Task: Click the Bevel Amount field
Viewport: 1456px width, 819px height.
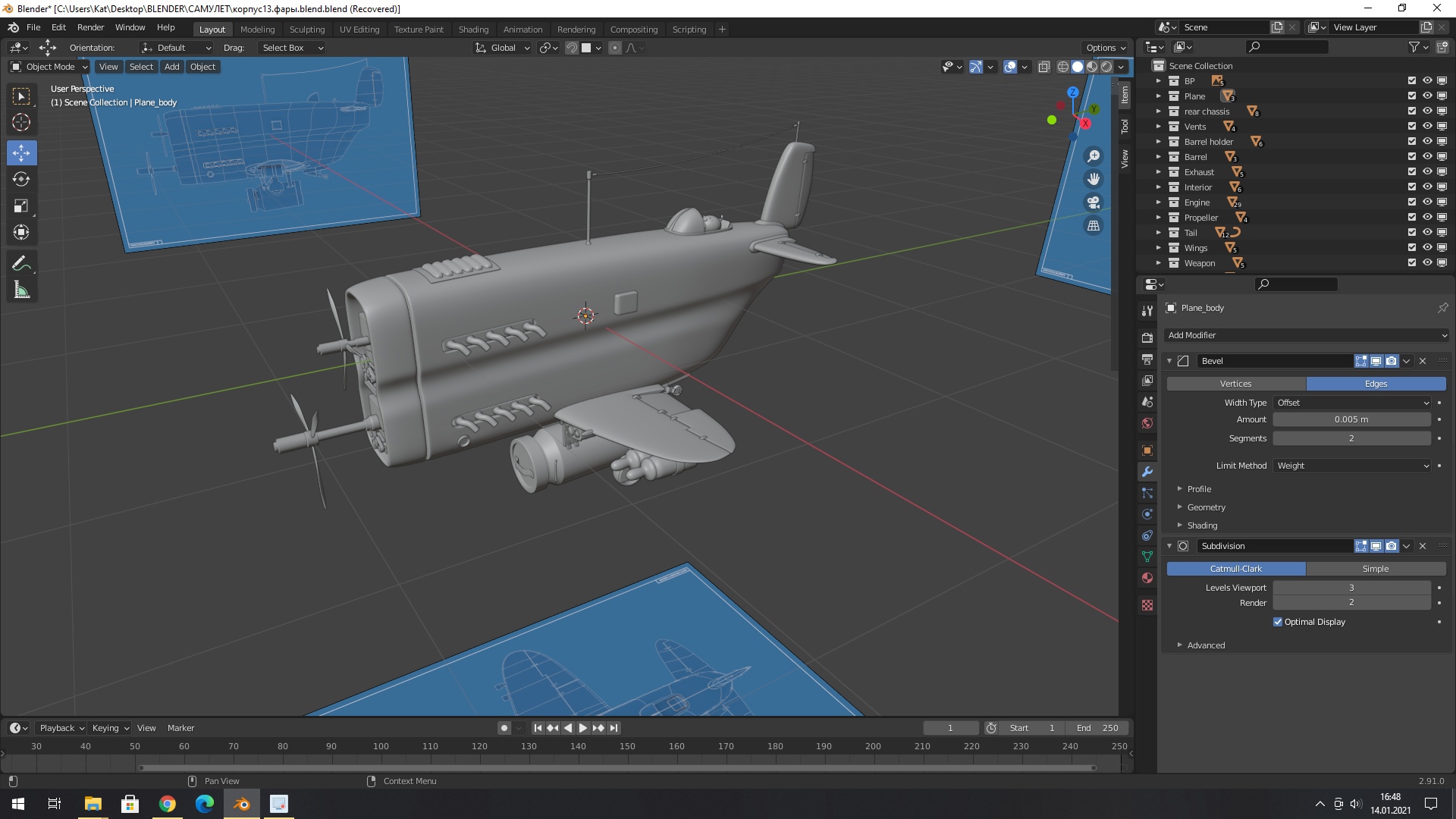Action: tap(1351, 419)
